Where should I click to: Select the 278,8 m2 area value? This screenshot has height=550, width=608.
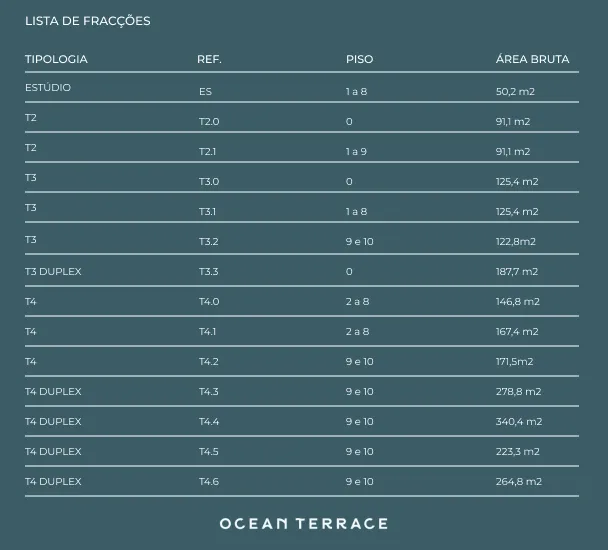pyautogui.click(x=518, y=391)
